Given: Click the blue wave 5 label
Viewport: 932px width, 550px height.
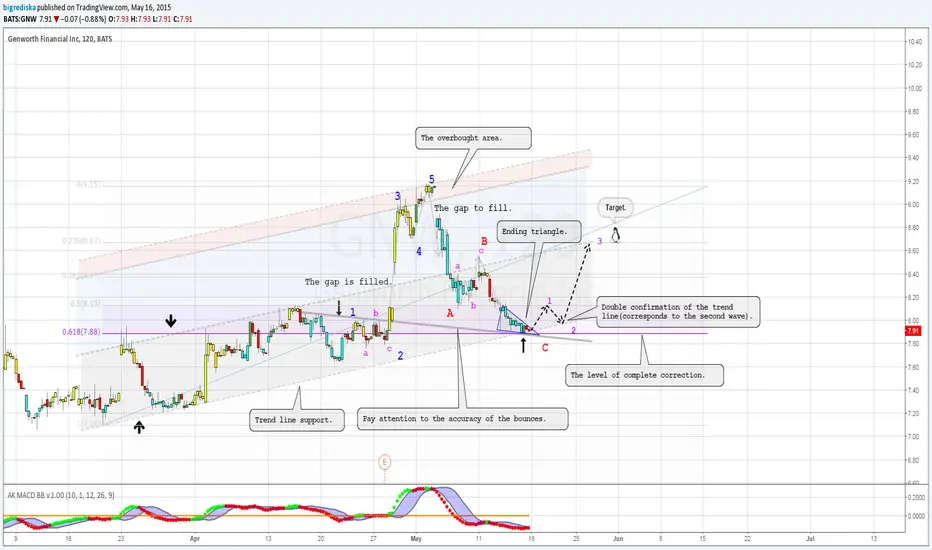Looking at the screenshot, I should 432,179.
